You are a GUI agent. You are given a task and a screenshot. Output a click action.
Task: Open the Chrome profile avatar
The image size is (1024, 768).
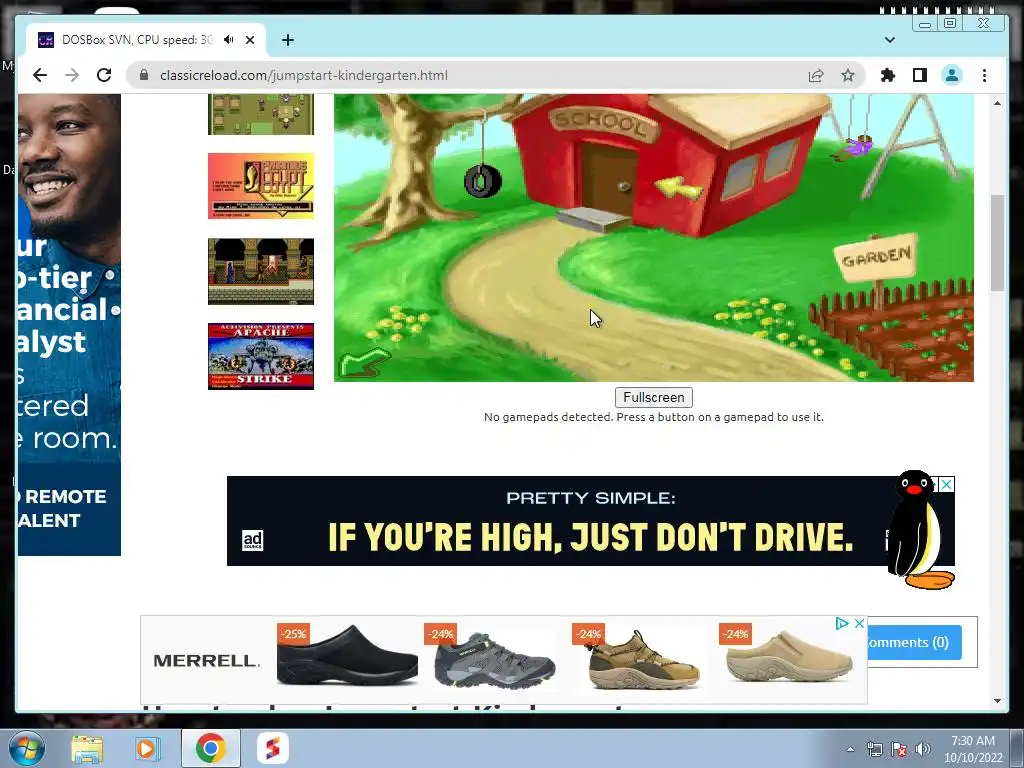coord(952,75)
